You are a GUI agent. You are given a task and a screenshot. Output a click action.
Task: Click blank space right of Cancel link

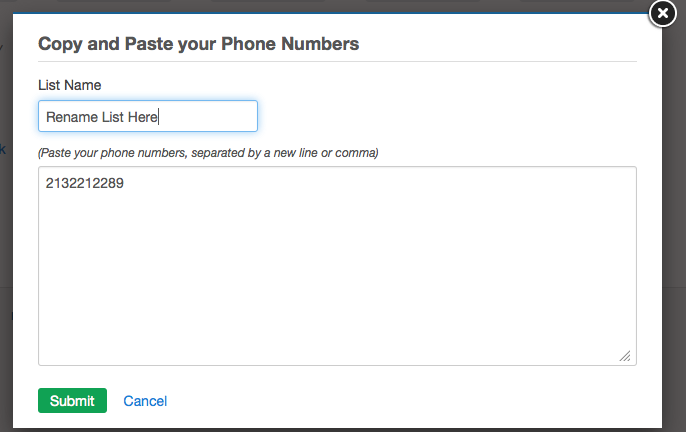coord(400,401)
